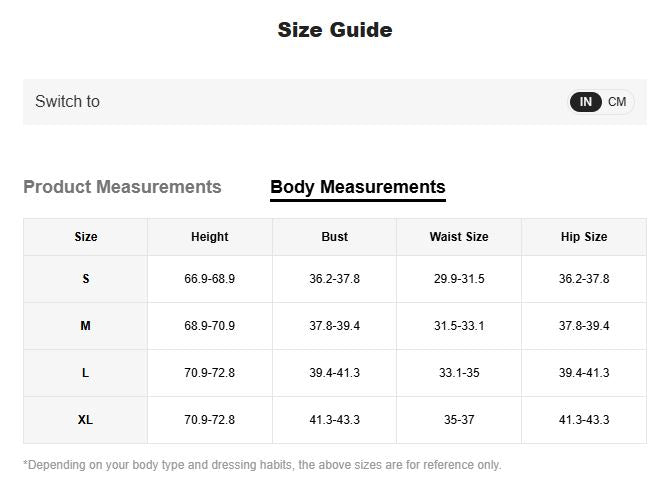Select the Body Measurements tab

[357, 187]
